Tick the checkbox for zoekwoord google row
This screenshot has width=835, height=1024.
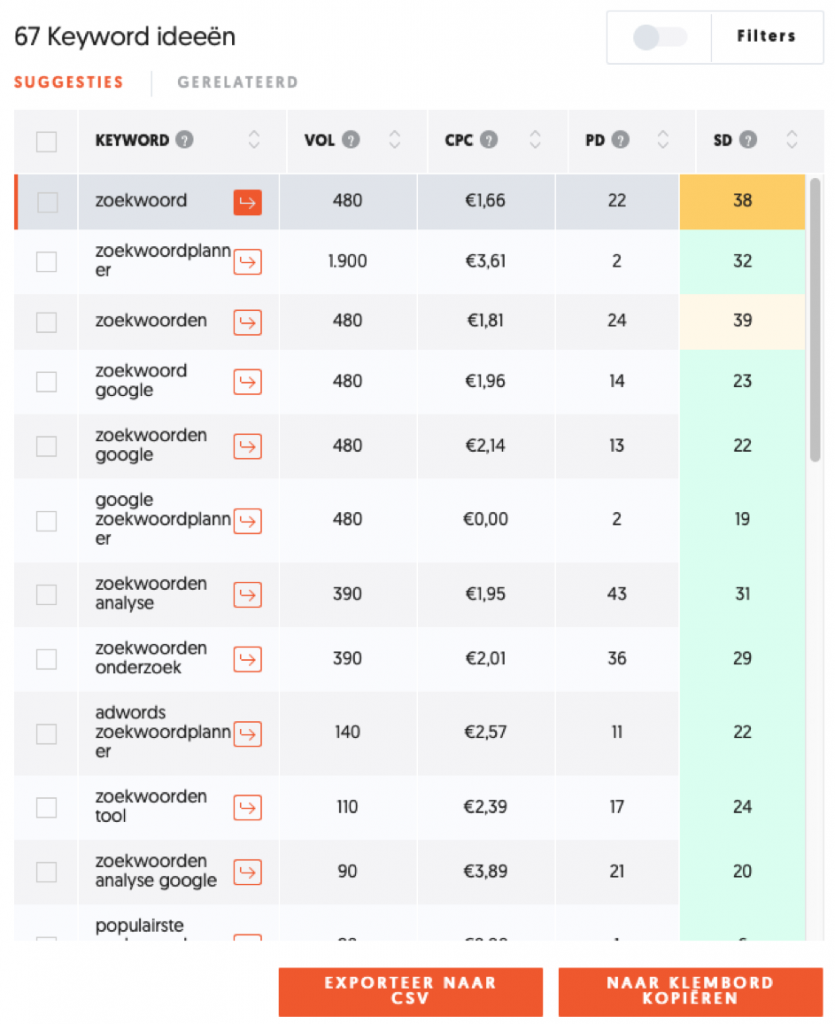46,381
